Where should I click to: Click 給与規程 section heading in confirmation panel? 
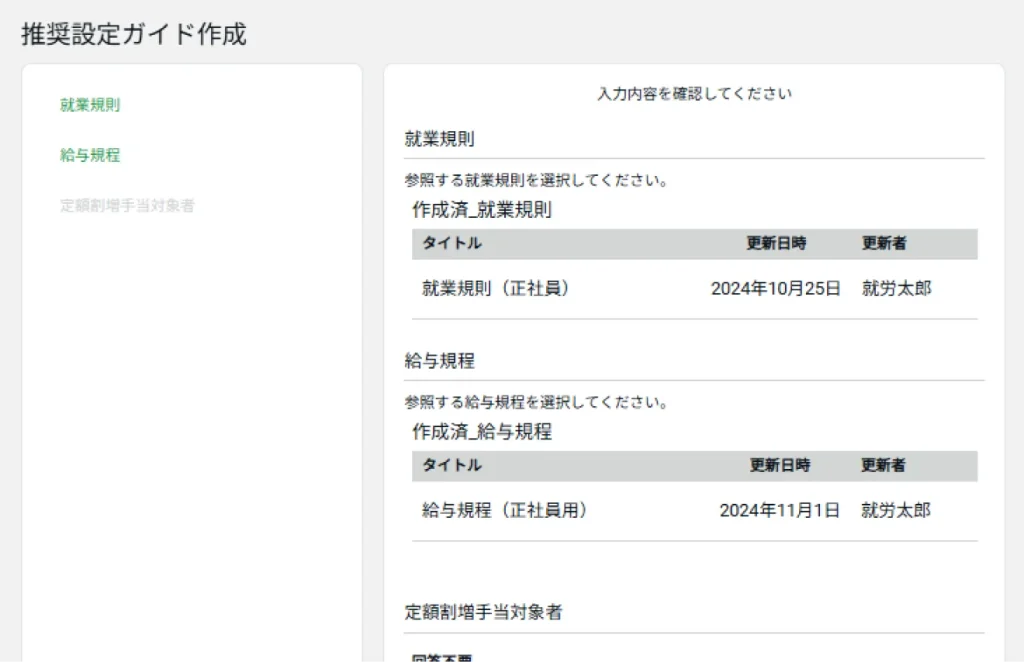(439, 361)
